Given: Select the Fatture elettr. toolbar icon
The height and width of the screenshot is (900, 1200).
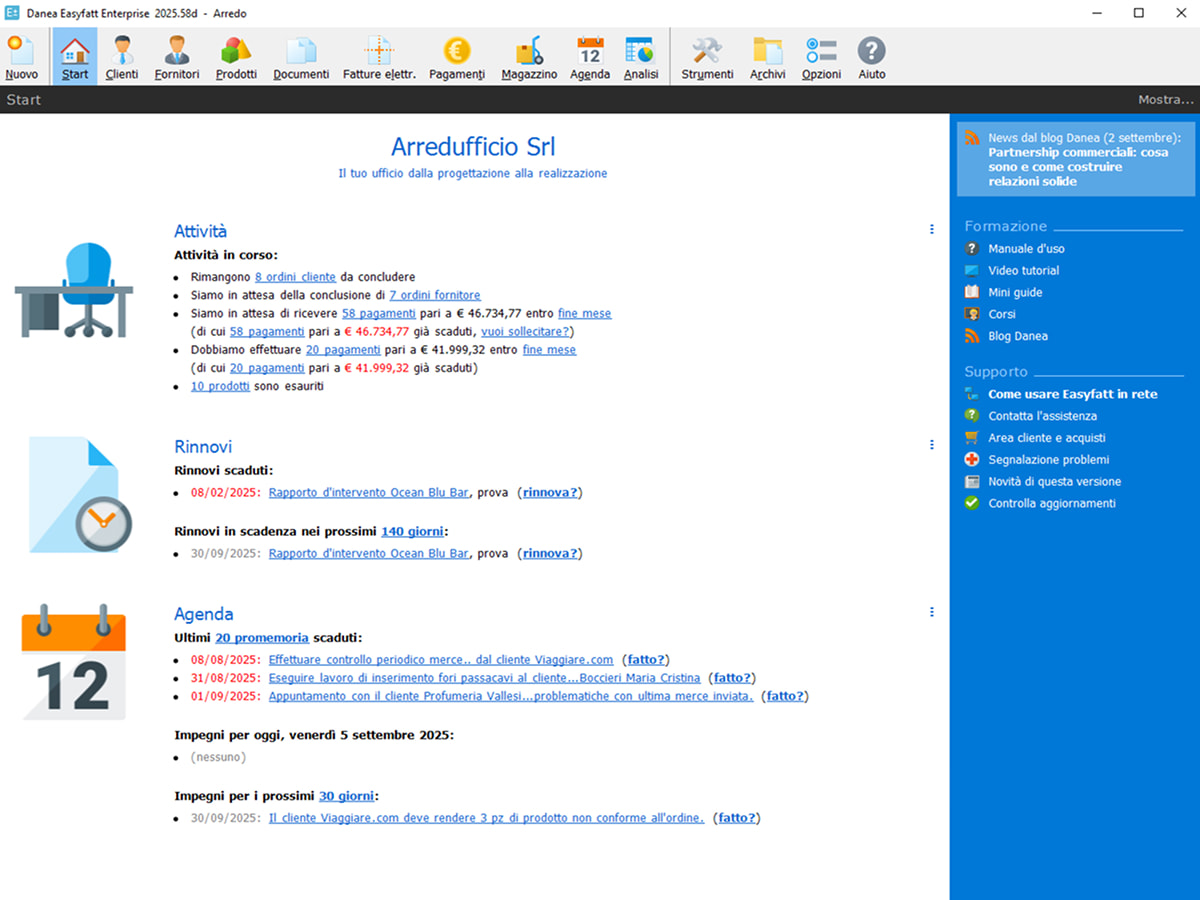Looking at the screenshot, I should [x=379, y=57].
